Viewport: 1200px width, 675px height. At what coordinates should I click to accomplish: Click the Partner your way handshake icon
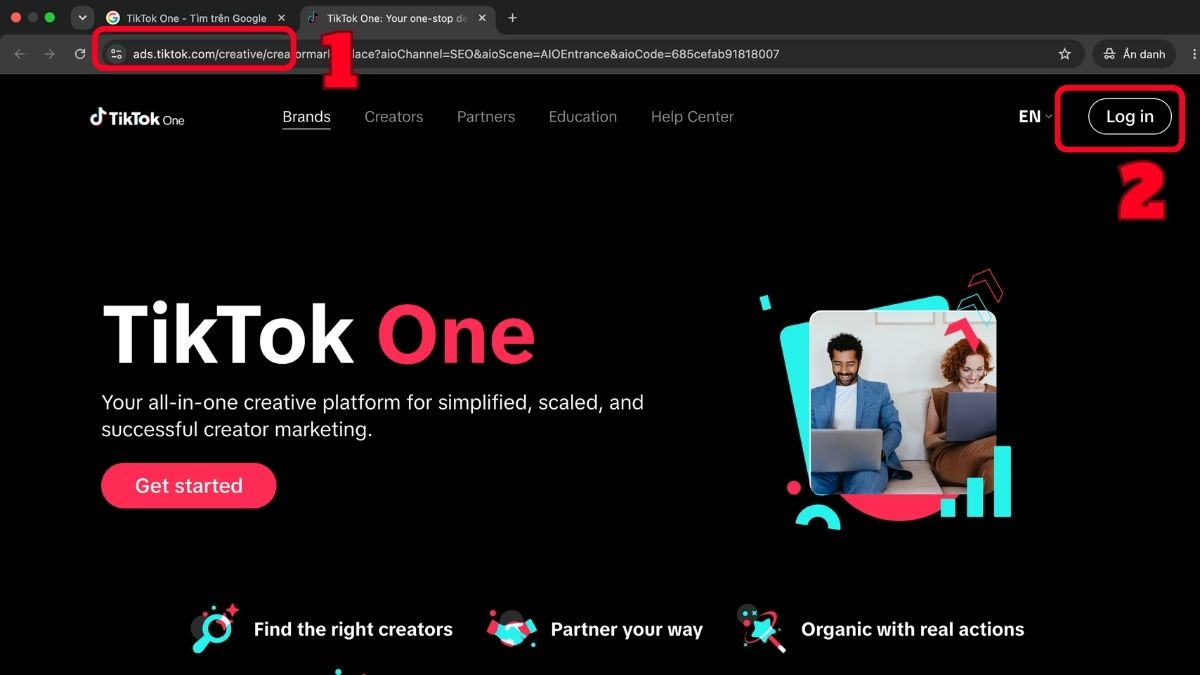pos(511,629)
